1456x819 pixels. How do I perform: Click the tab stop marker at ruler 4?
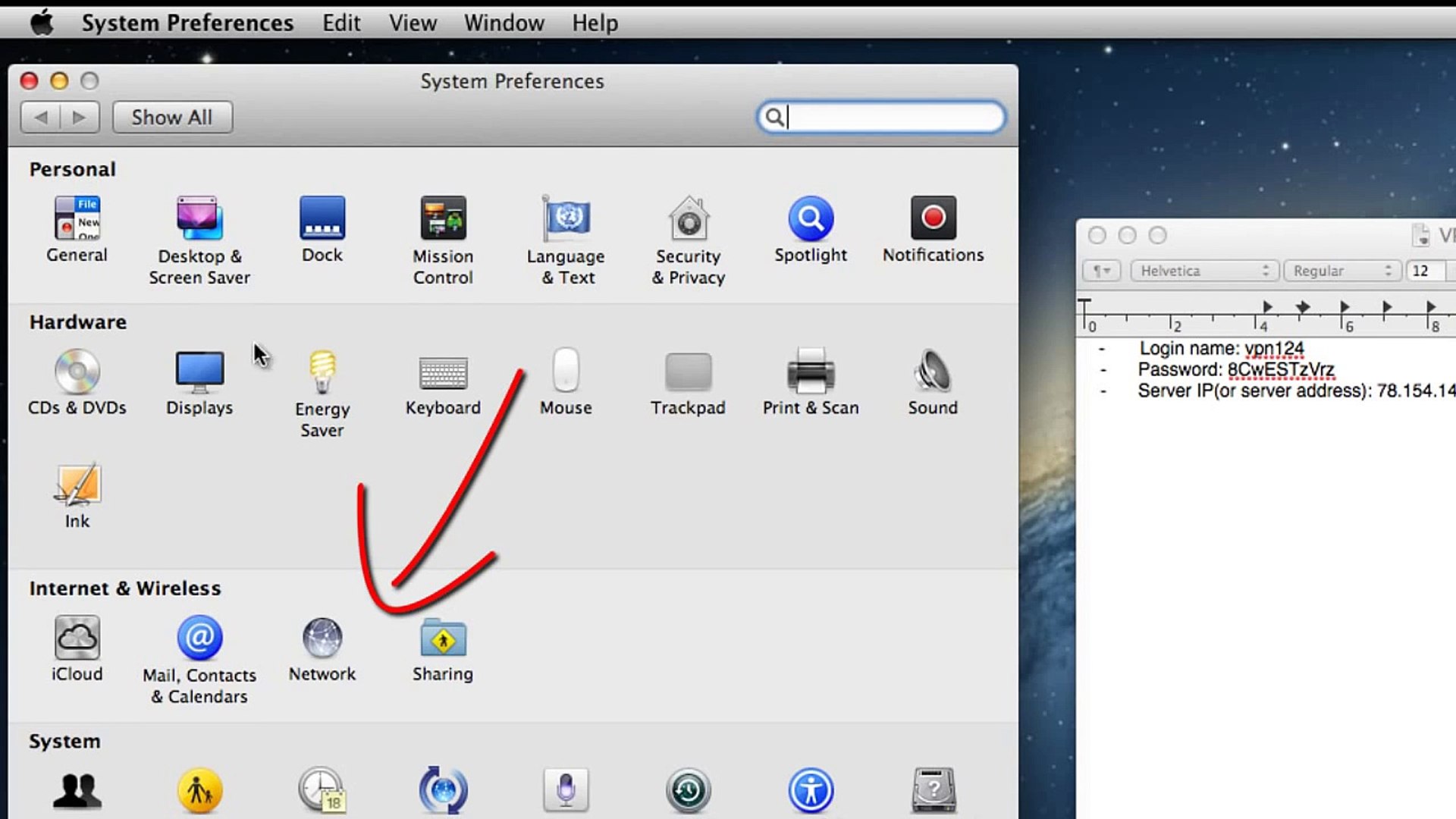tap(1266, 306)
